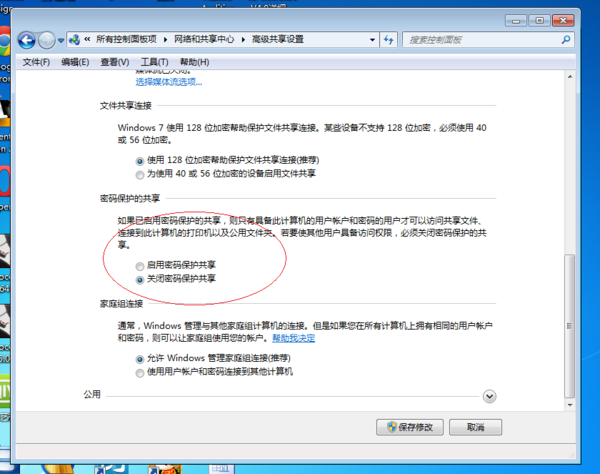Screen dimensions: 600x474
Task: Click the refresh icon next to the address bar
Action: point(388,39)
